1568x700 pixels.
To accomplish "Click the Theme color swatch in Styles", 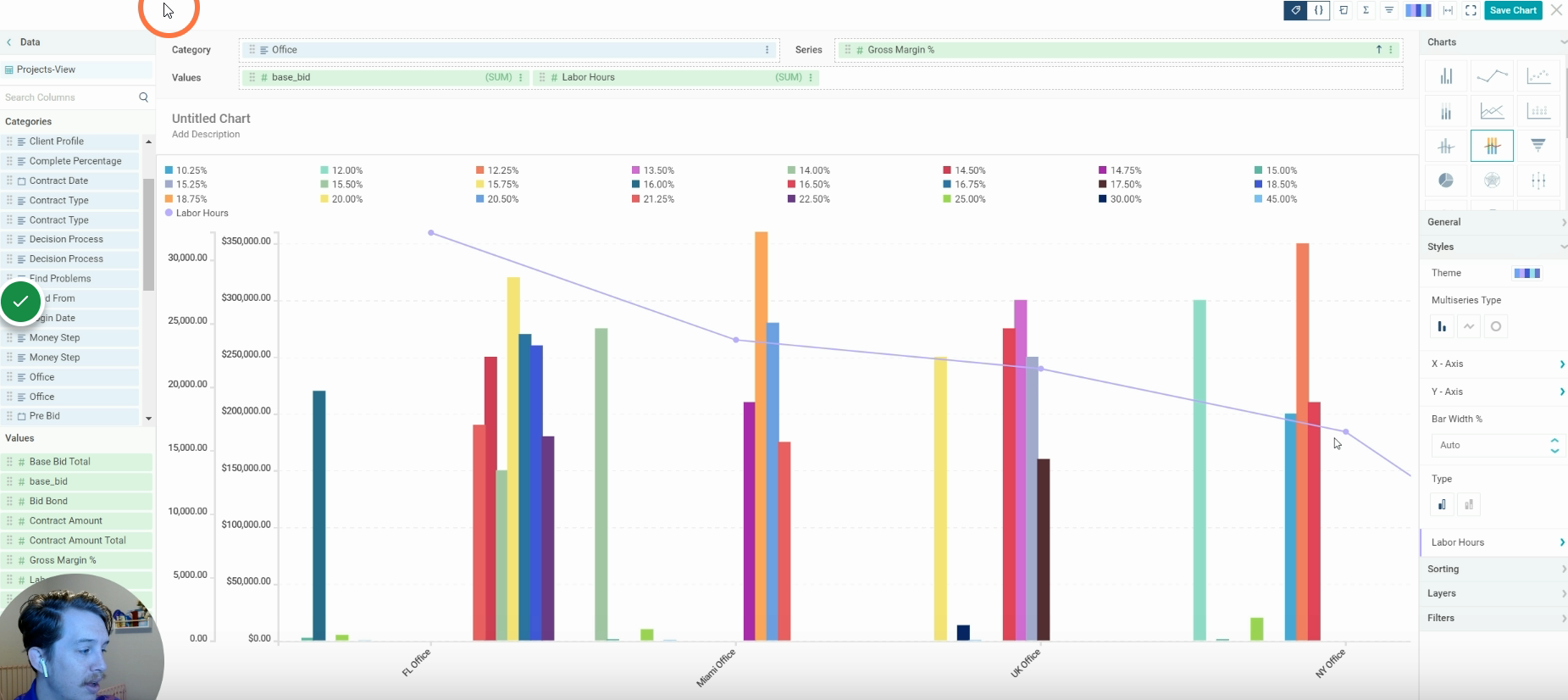I will coord(1526,273).
